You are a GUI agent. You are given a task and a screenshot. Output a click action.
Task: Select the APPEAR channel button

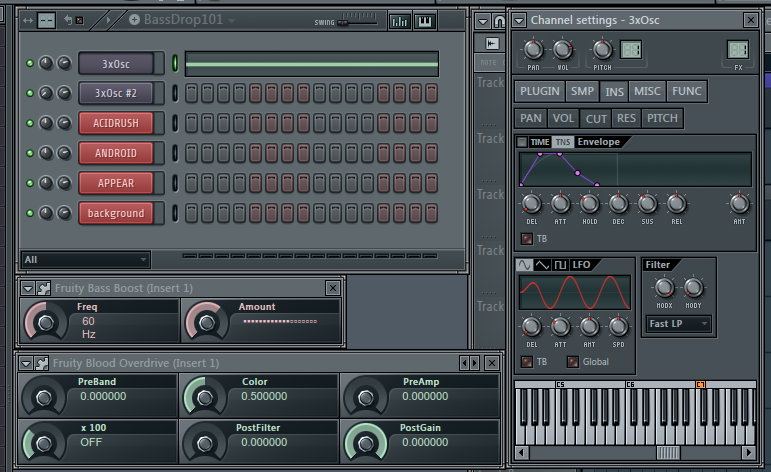click(x=116, y=183)
